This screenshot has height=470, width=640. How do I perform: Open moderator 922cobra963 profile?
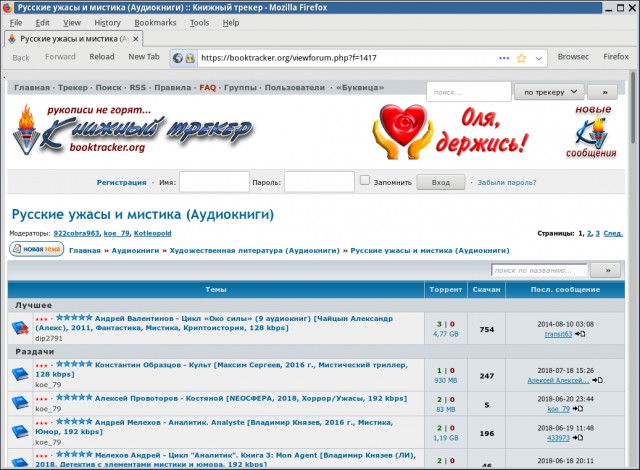point(76,233)
